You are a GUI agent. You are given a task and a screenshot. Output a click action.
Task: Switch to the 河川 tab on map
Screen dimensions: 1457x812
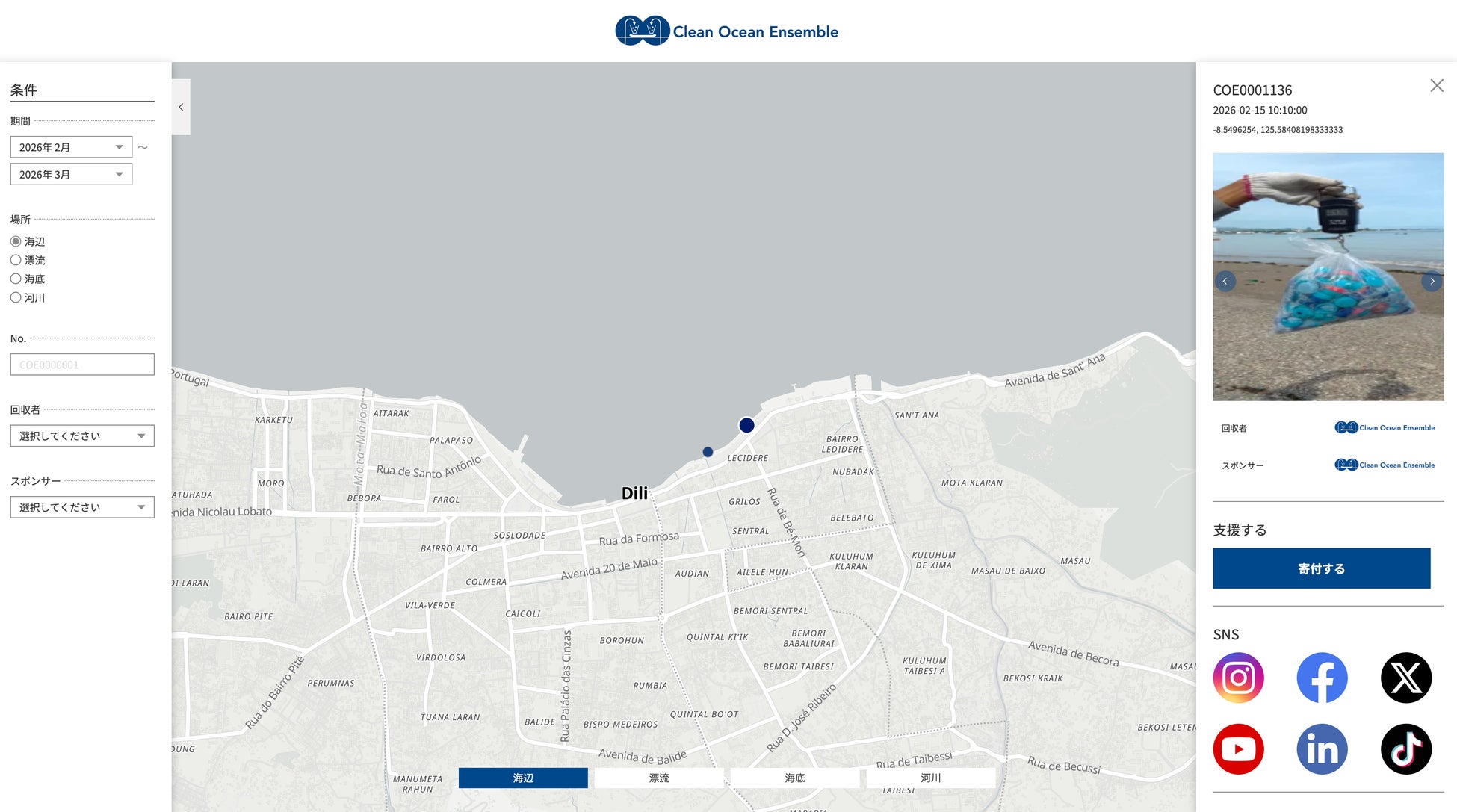930,778
